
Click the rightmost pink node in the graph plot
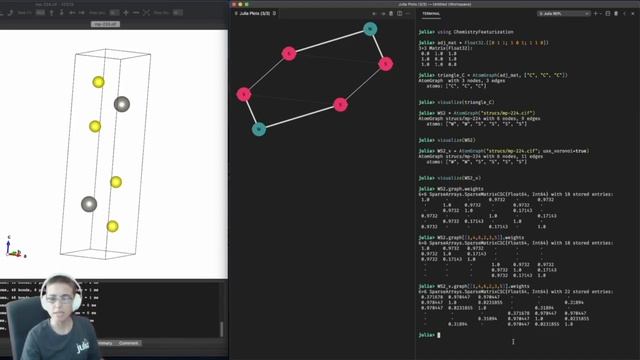coord(386,64)
